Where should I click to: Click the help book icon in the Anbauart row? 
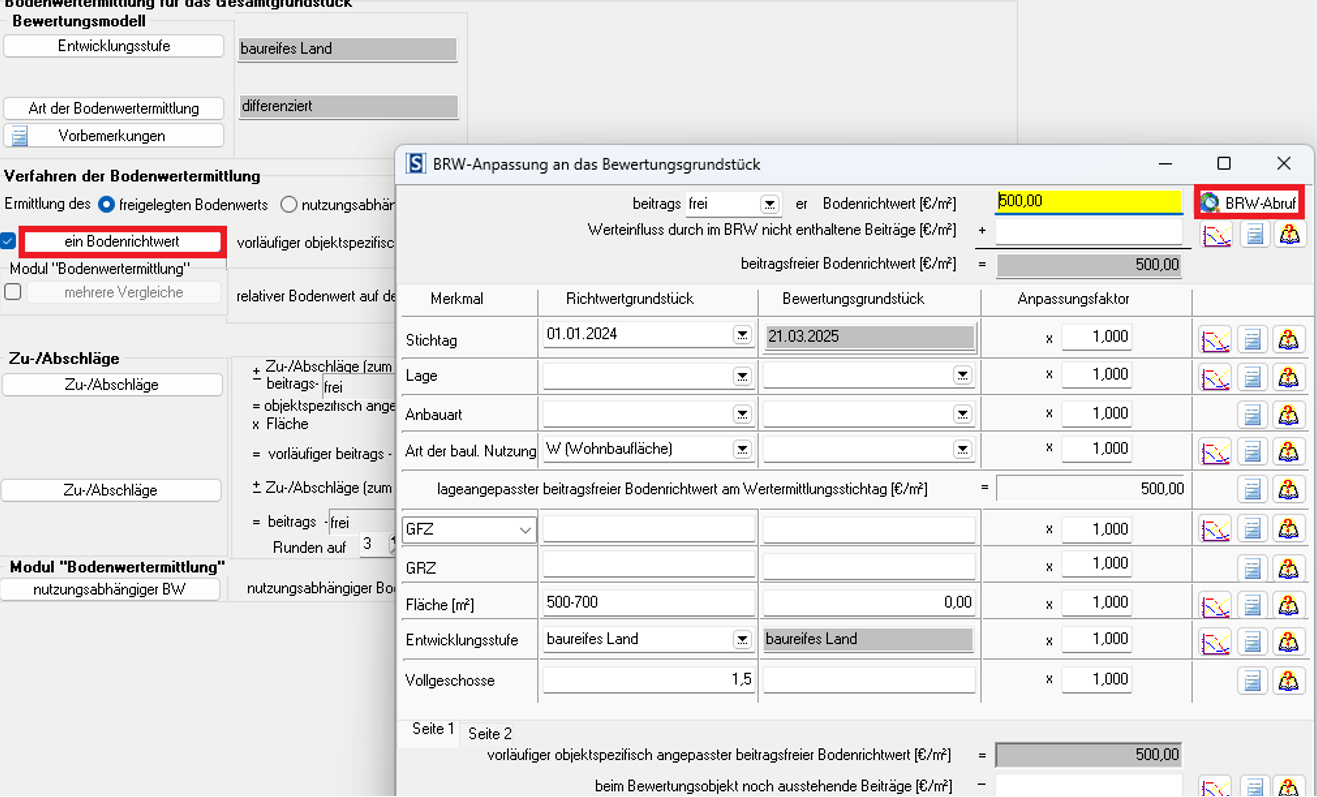pyautogui.click(x=1288, y=414)
